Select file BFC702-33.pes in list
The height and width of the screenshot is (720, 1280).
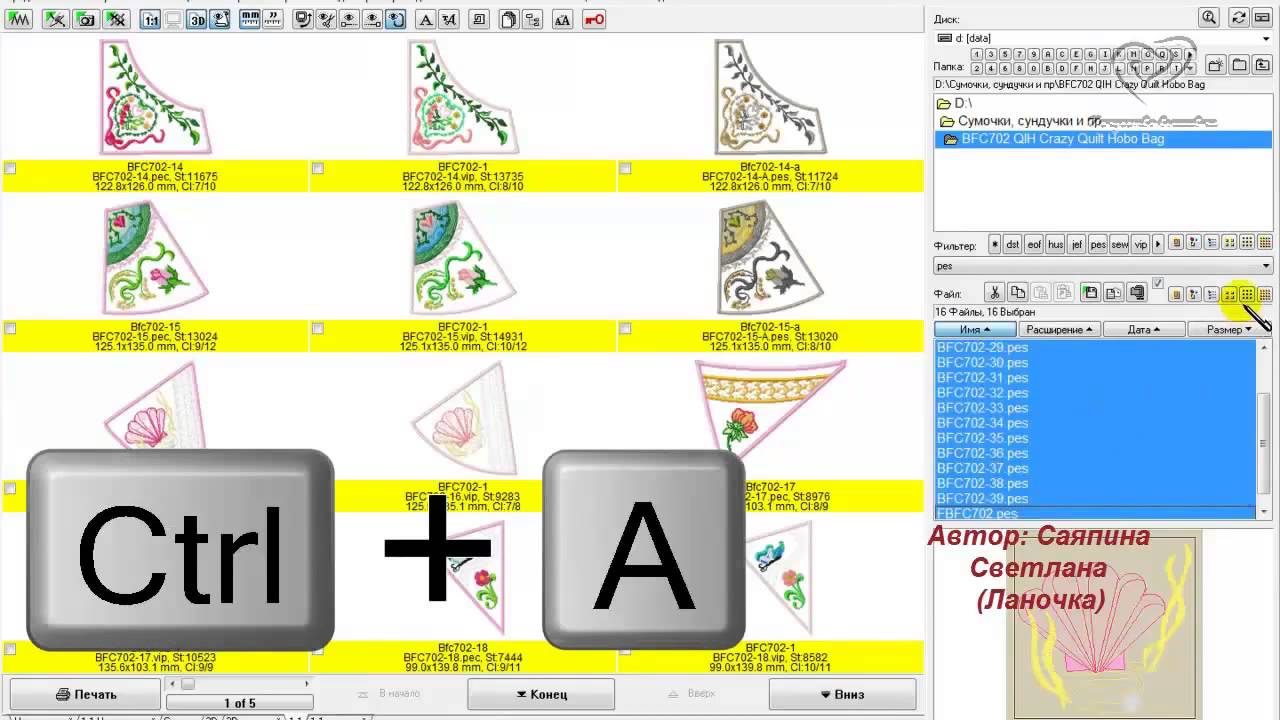[982, 408]
